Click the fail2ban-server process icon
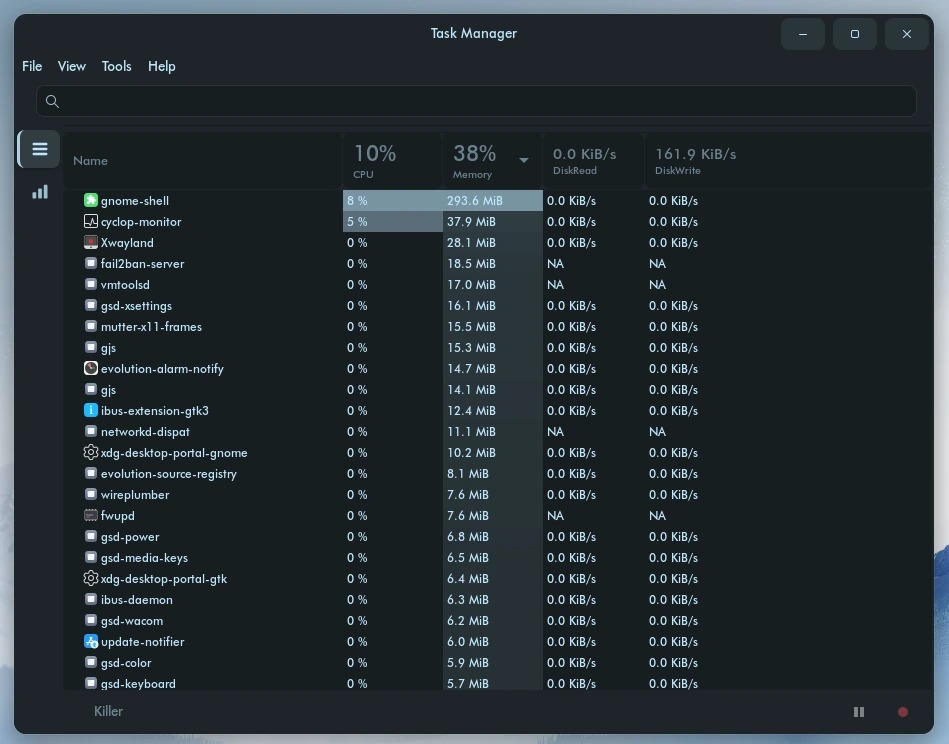949x744 pixels. [x=91, y=263]
